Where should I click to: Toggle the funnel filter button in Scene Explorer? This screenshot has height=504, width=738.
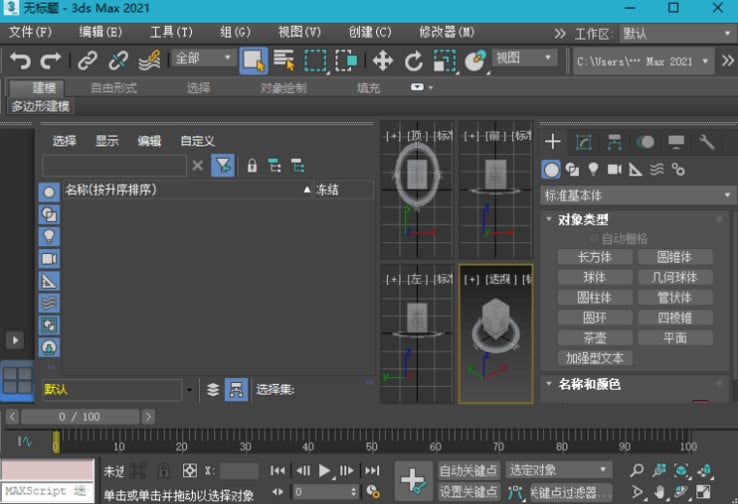click(x=223, y=166)
